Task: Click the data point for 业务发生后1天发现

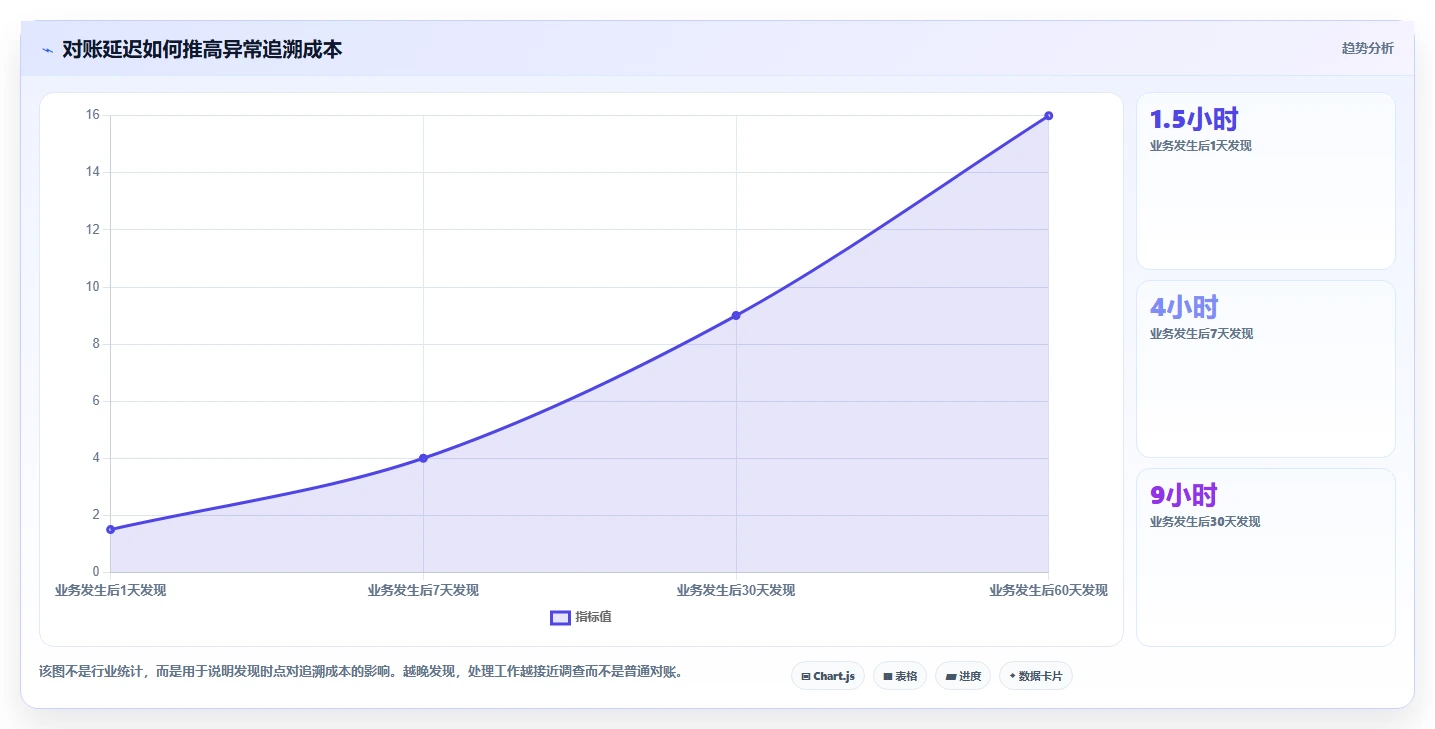Action: (x=110, y=529)
